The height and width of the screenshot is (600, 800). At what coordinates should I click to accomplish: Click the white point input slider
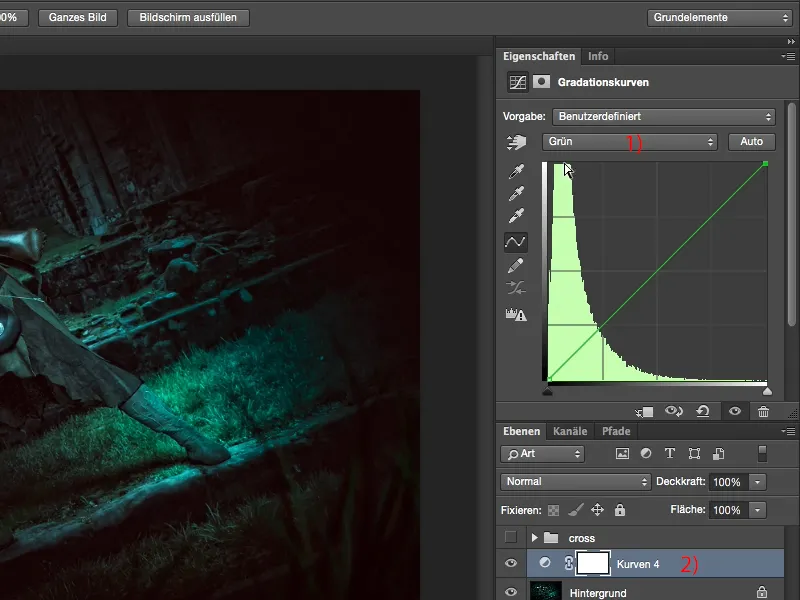pyautogui.click(x=767, y=391)
